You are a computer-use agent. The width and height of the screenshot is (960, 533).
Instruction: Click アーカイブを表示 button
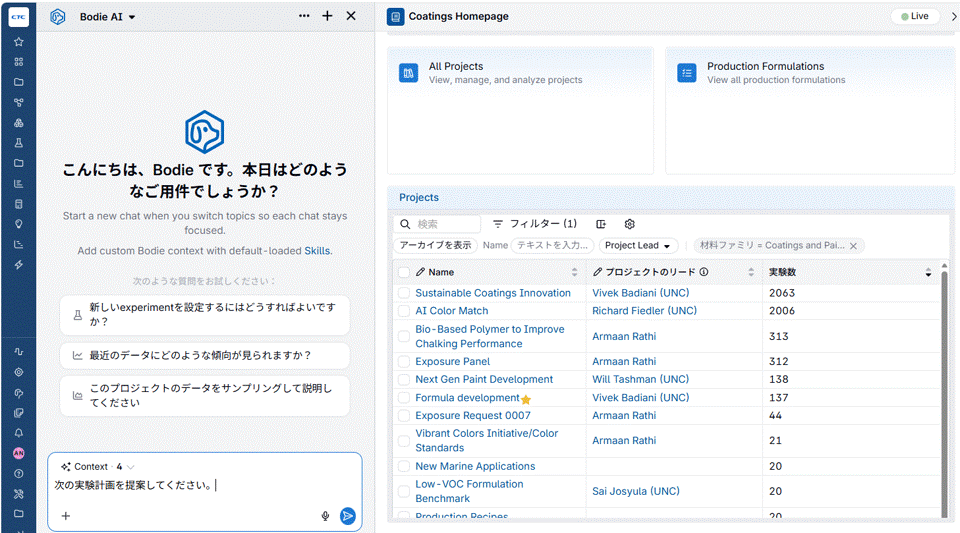[x=435, y=245]
